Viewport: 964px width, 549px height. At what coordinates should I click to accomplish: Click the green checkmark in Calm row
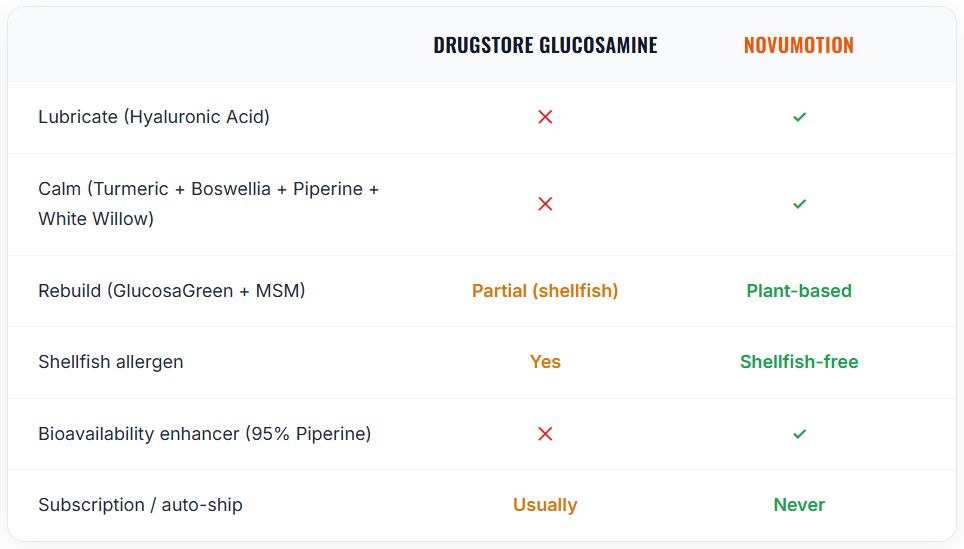(799, 204)
